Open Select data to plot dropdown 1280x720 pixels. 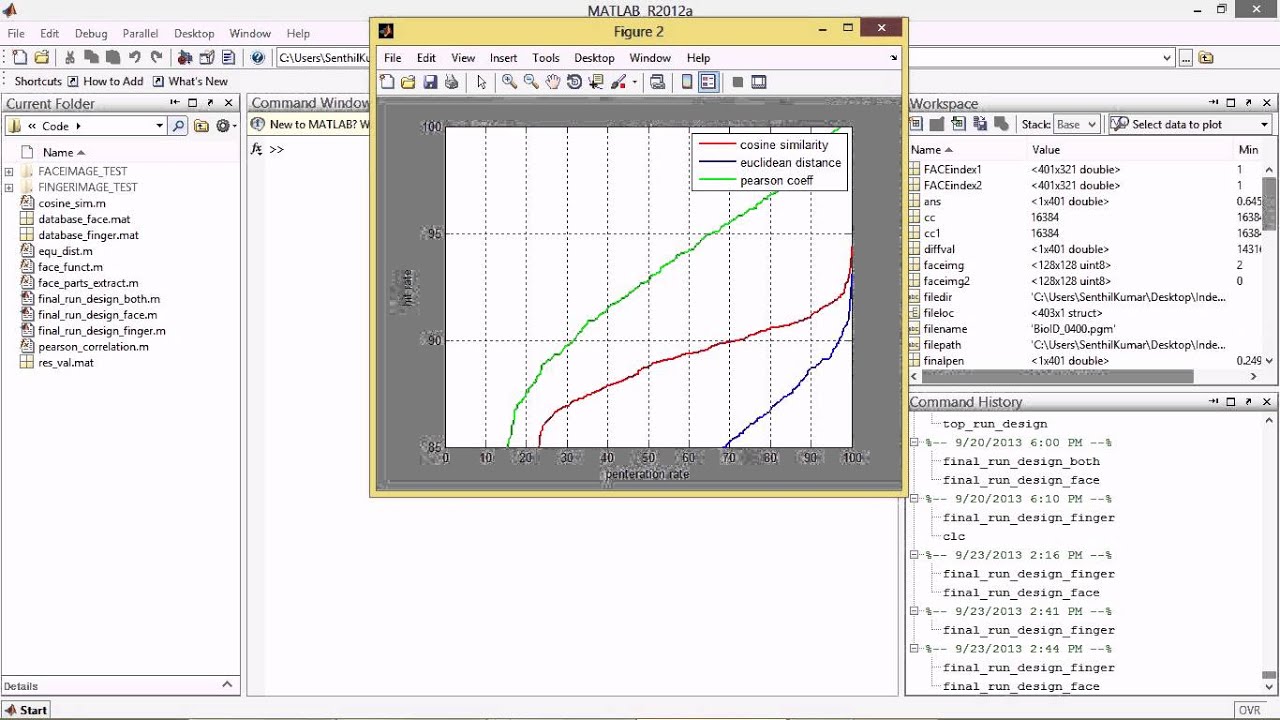click(x=1189, y=124)
